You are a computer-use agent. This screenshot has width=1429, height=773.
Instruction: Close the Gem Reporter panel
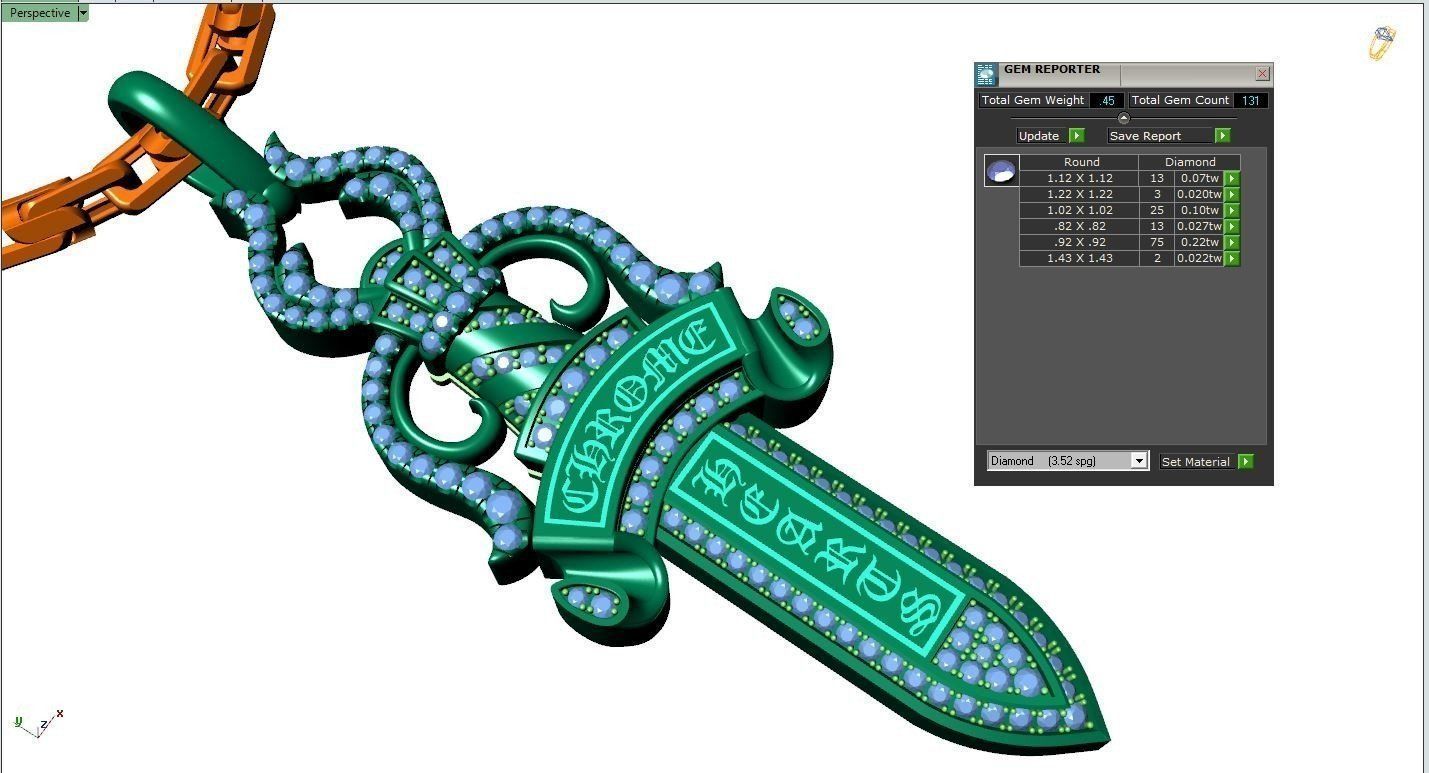pos(1262,73)
